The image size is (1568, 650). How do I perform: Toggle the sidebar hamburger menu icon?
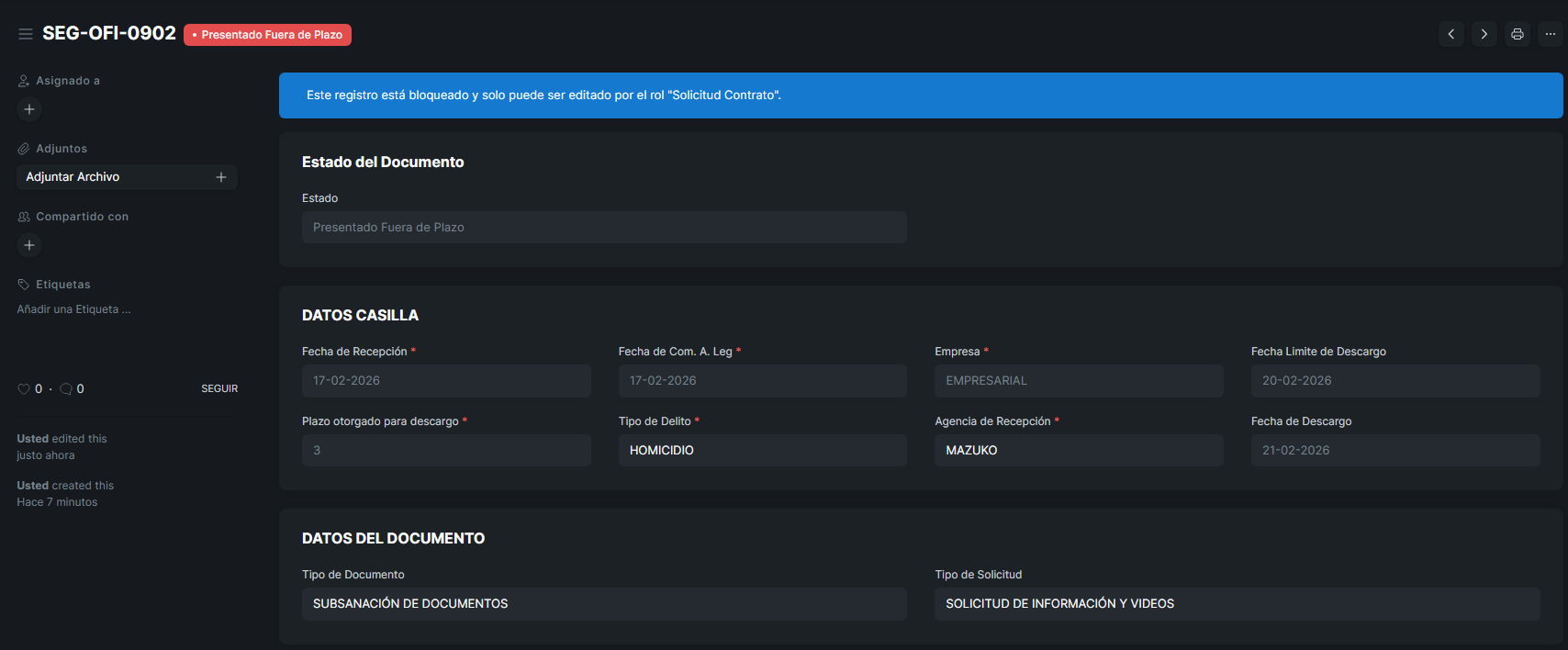tap(26, 34)
